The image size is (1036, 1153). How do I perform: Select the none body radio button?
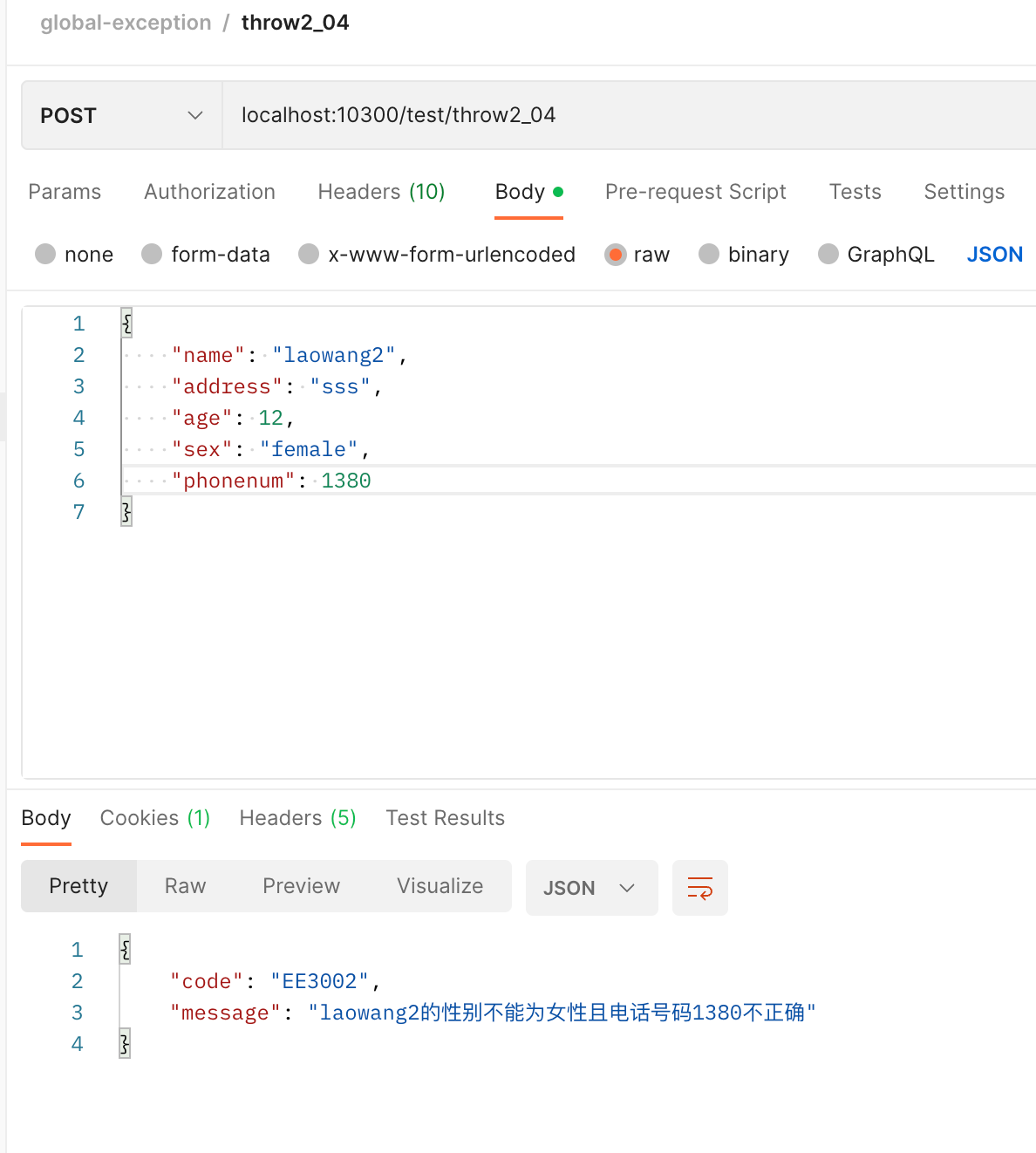click(x=45, y=255)
